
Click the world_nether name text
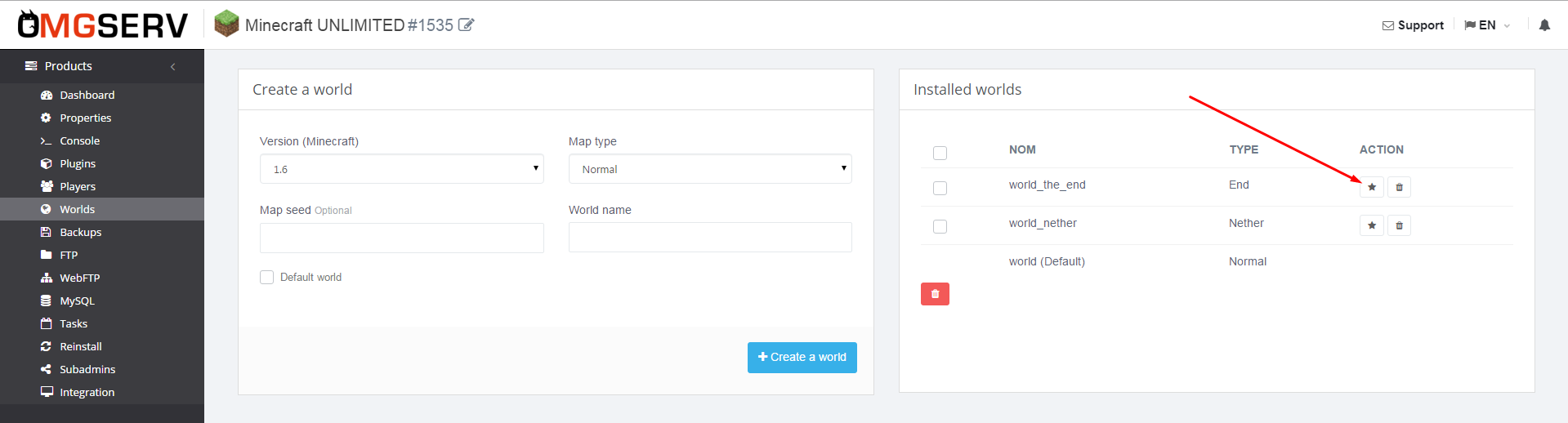tap(1043, 224)
